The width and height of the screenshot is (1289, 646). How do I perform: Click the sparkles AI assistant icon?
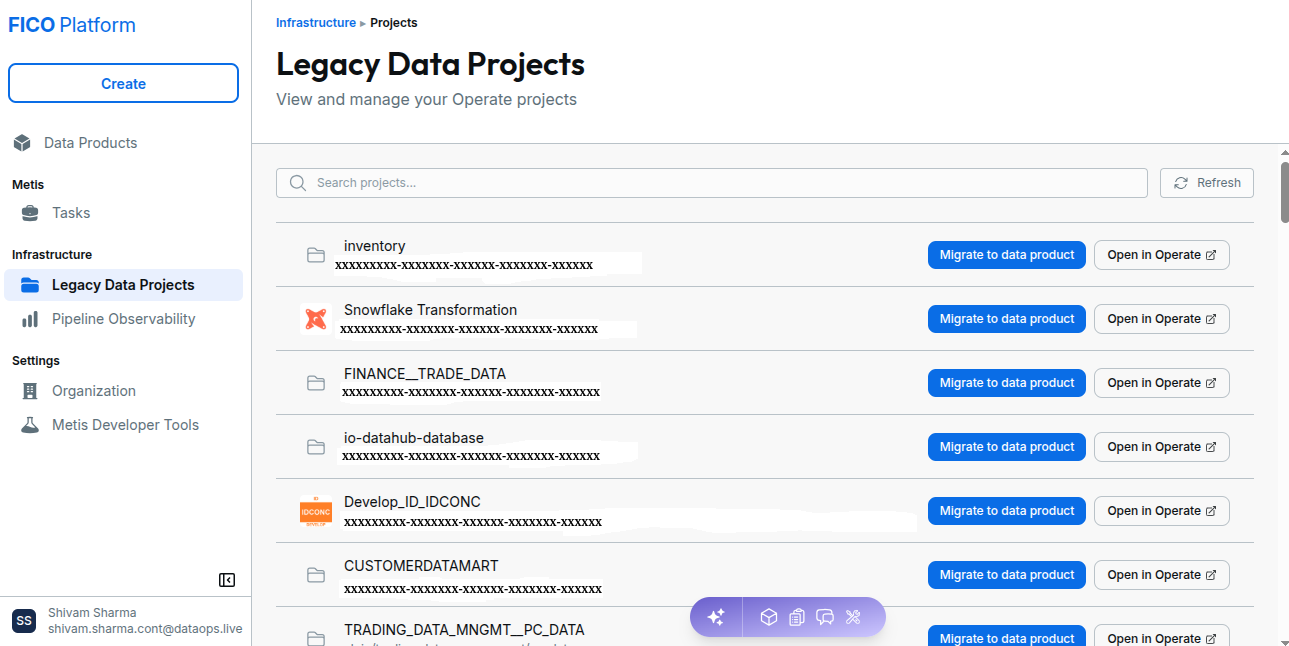point(716,617)
